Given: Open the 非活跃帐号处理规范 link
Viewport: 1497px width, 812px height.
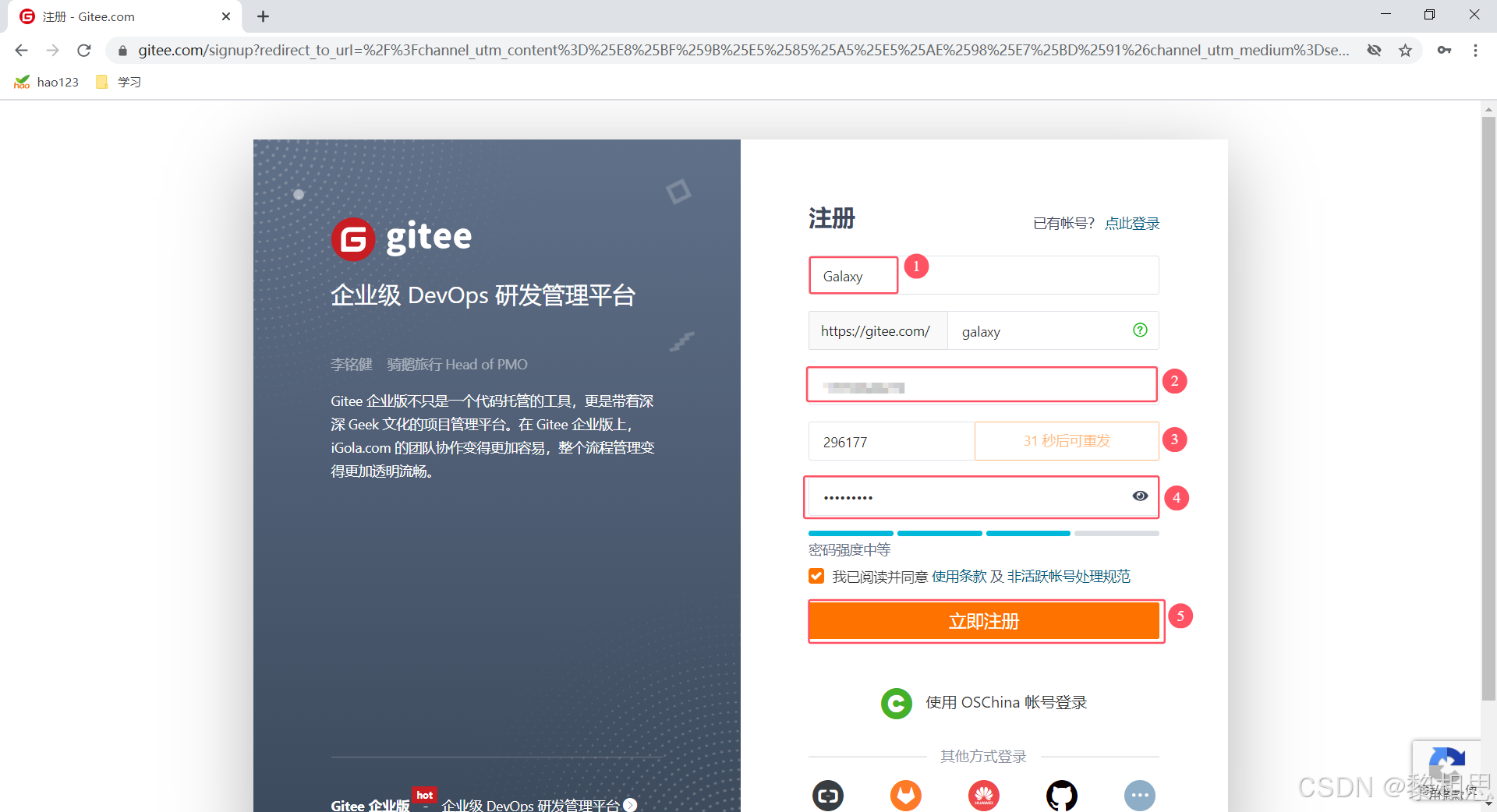Looking at the screenshot, I should click(1069, 577).
